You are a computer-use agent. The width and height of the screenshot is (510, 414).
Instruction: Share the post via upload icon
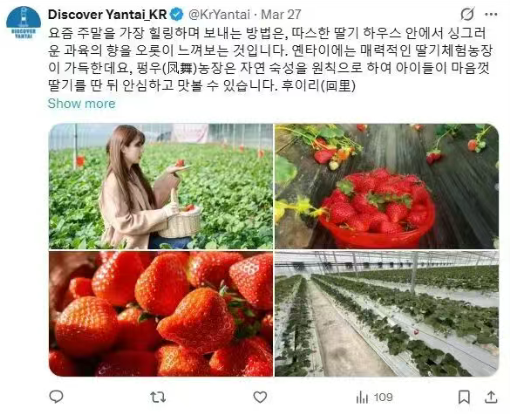click(491, 397)
